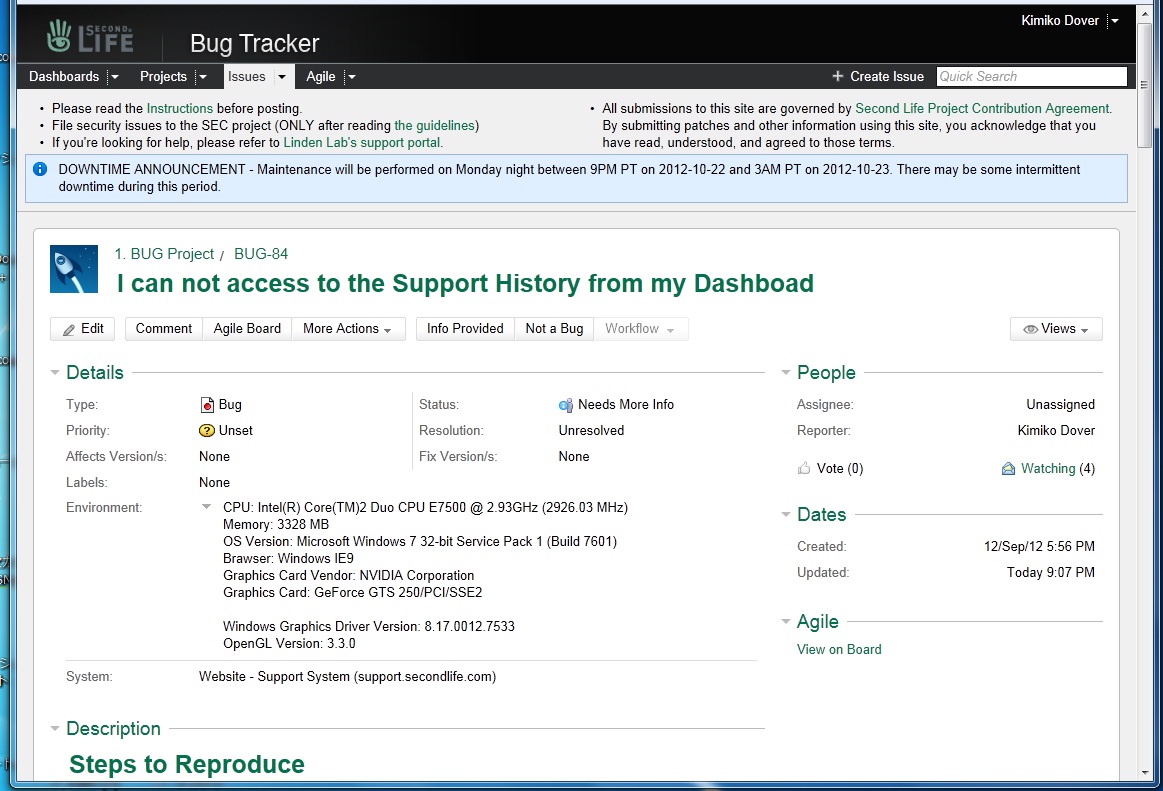
Task: Collapse the Details section
Action: click(x=54, y=372)
